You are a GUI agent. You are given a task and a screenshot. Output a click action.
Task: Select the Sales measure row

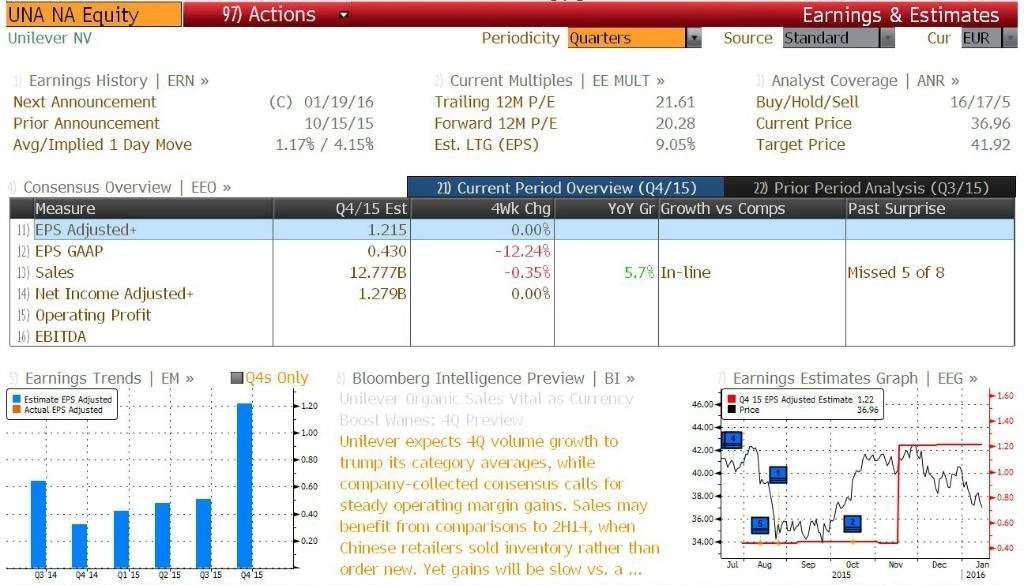coord(512,272)
